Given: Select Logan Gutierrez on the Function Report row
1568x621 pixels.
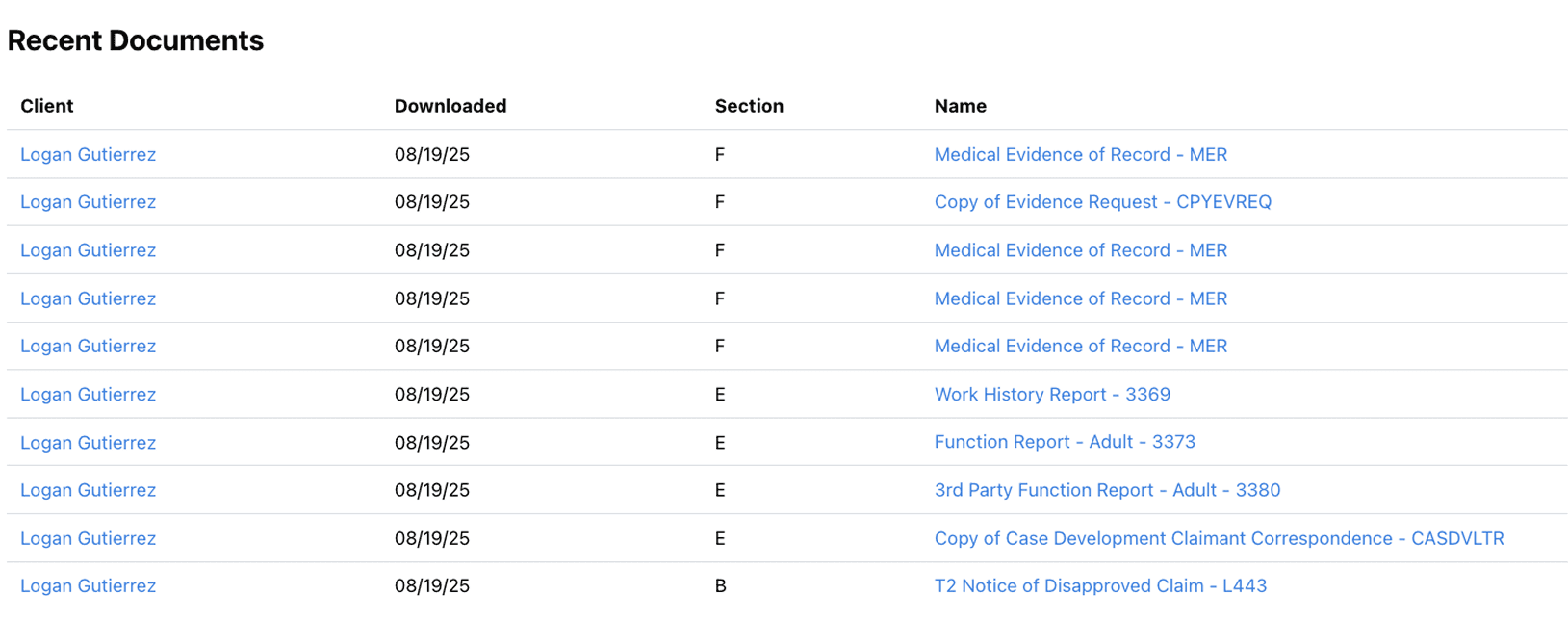Looking at the screenshot, I should click(x=88, y=442).
